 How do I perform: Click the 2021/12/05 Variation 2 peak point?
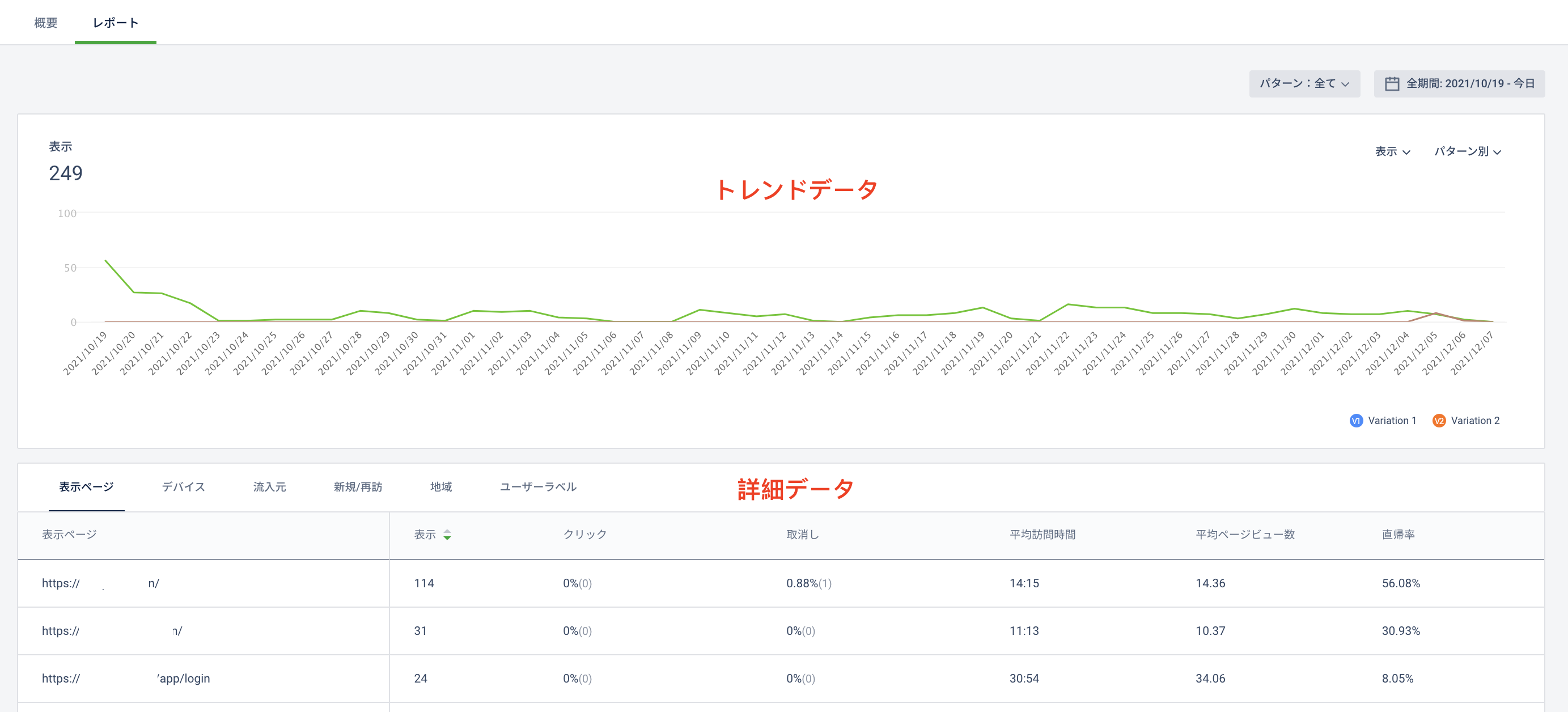coord(1436,313)
